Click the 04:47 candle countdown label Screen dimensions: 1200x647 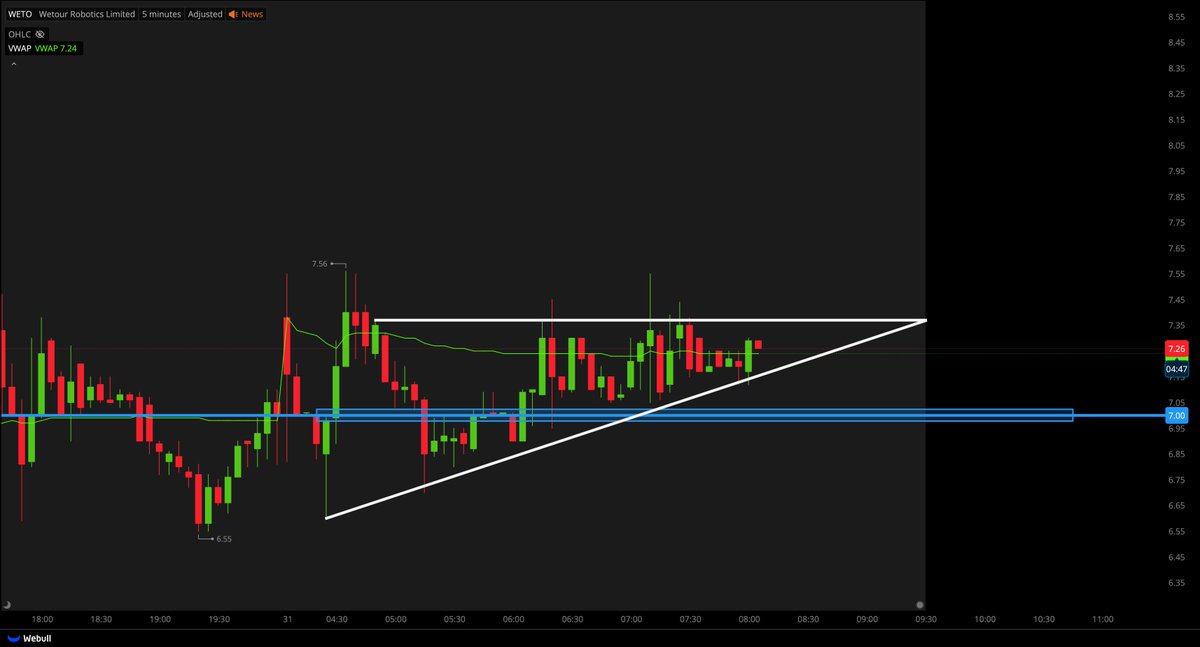pos(1176,369)
